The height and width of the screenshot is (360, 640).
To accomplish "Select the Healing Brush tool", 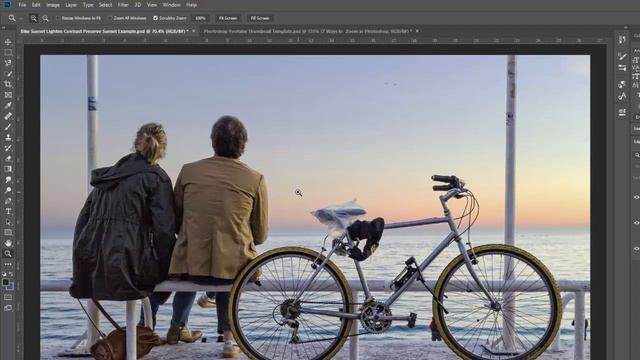I will pos(8,116).
